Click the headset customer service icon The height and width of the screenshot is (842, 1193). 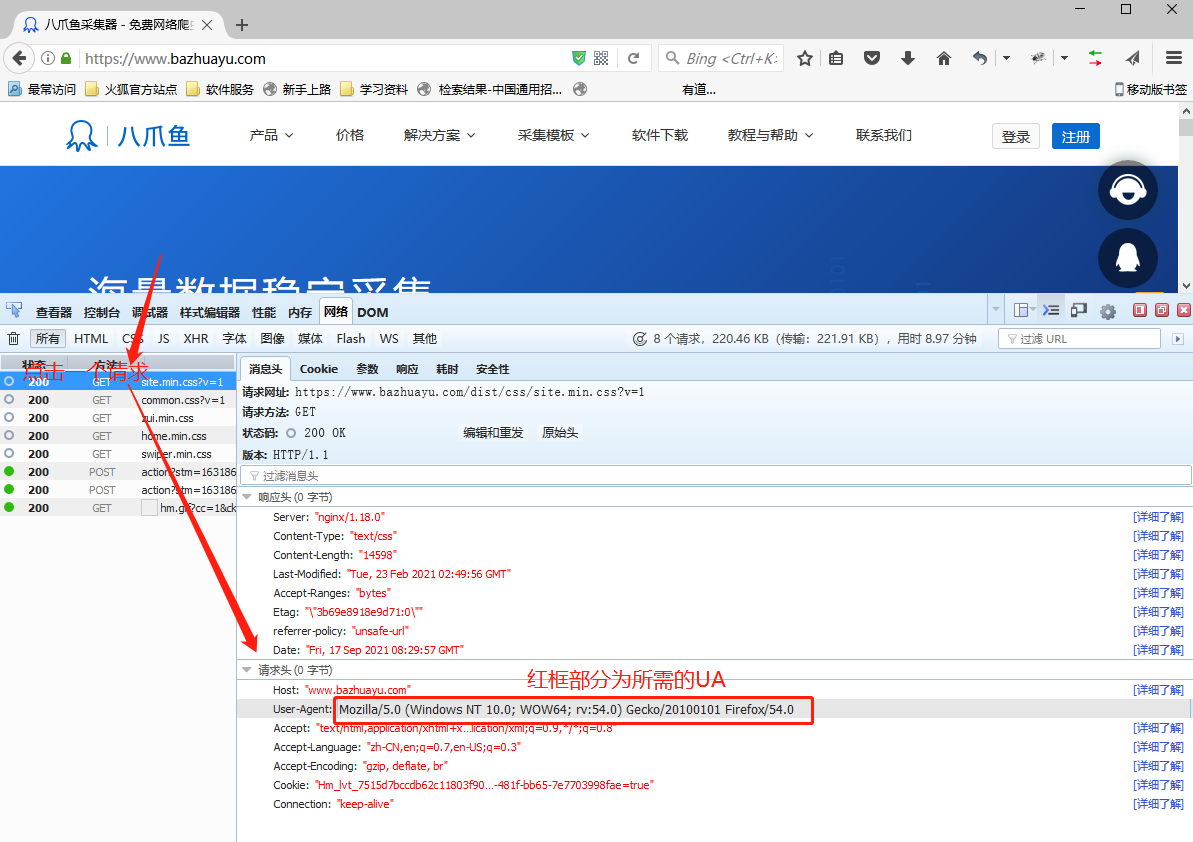point(1128,190)
